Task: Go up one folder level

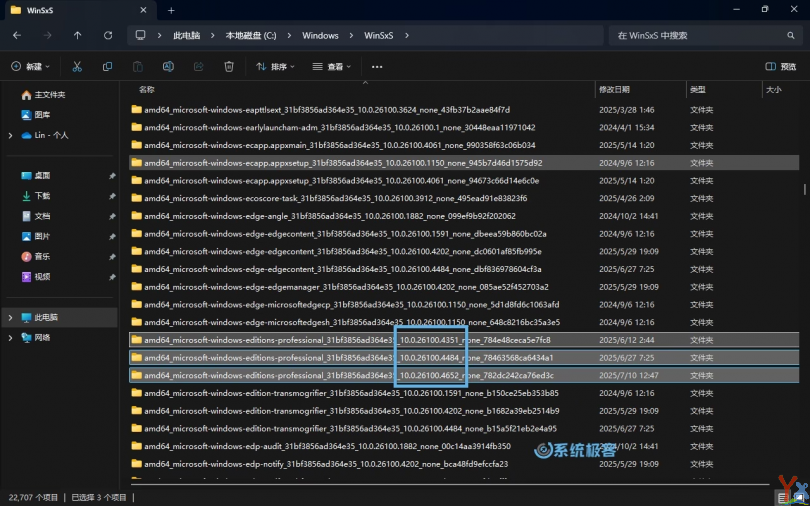Action: pos(78,35)
